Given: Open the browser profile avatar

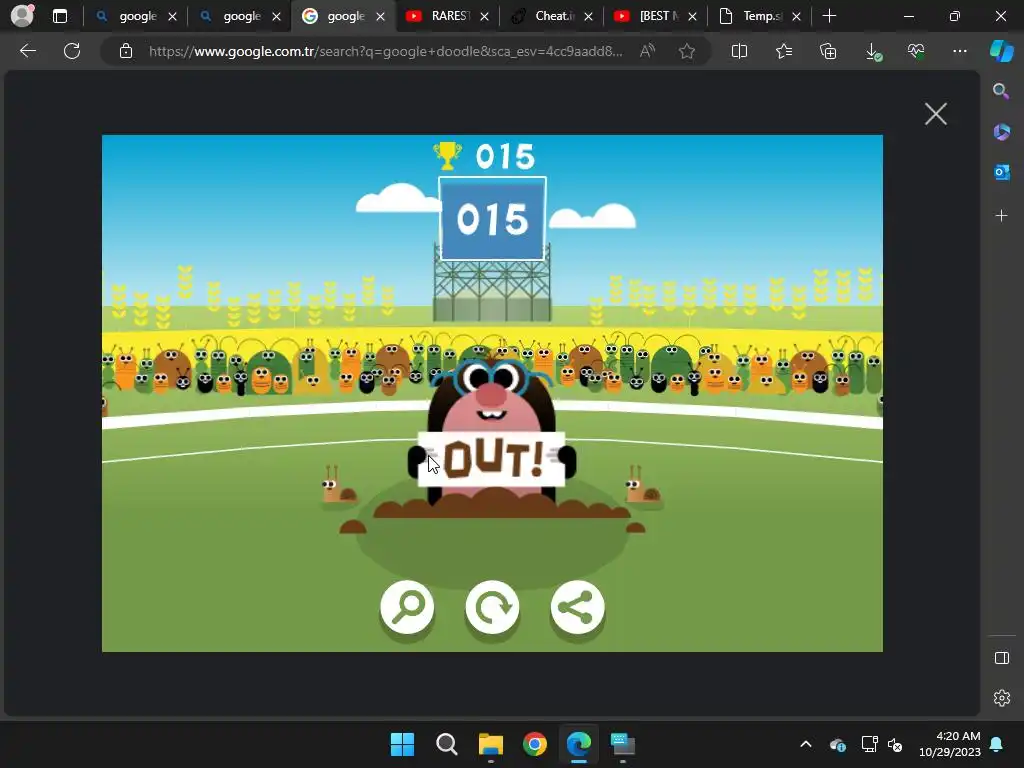Looking at the screenshot, I should point(22,16).
